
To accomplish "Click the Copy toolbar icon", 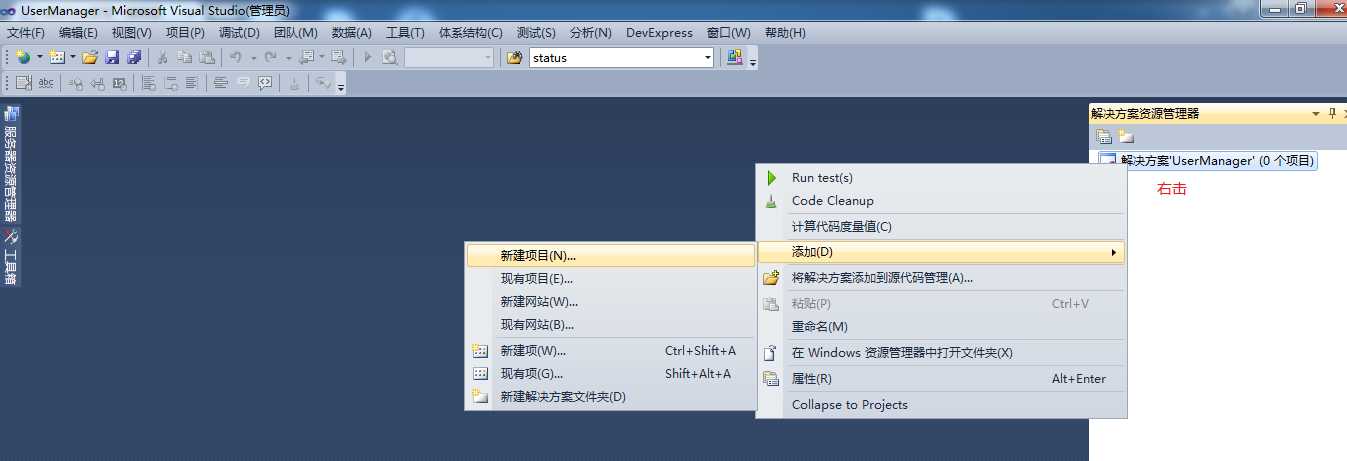I will (184, 58).
